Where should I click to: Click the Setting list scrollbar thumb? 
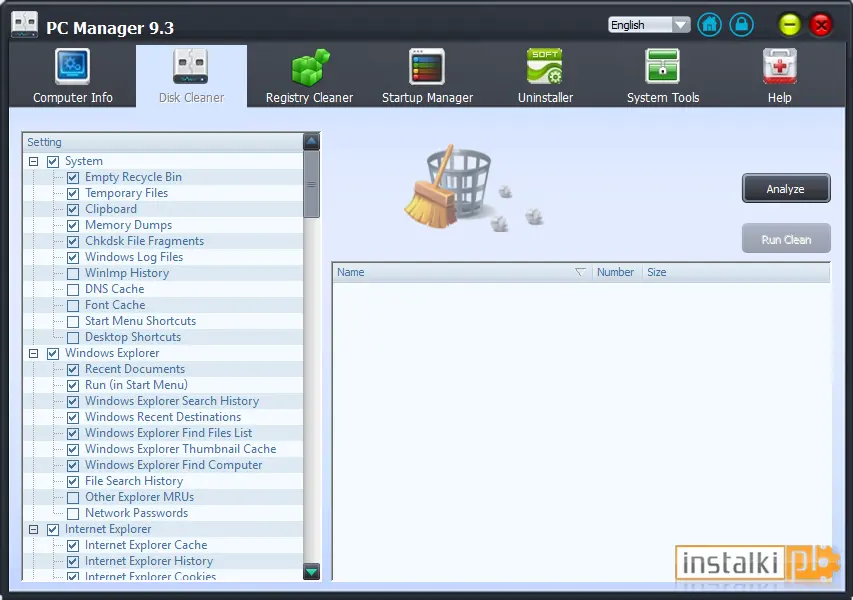311,184
